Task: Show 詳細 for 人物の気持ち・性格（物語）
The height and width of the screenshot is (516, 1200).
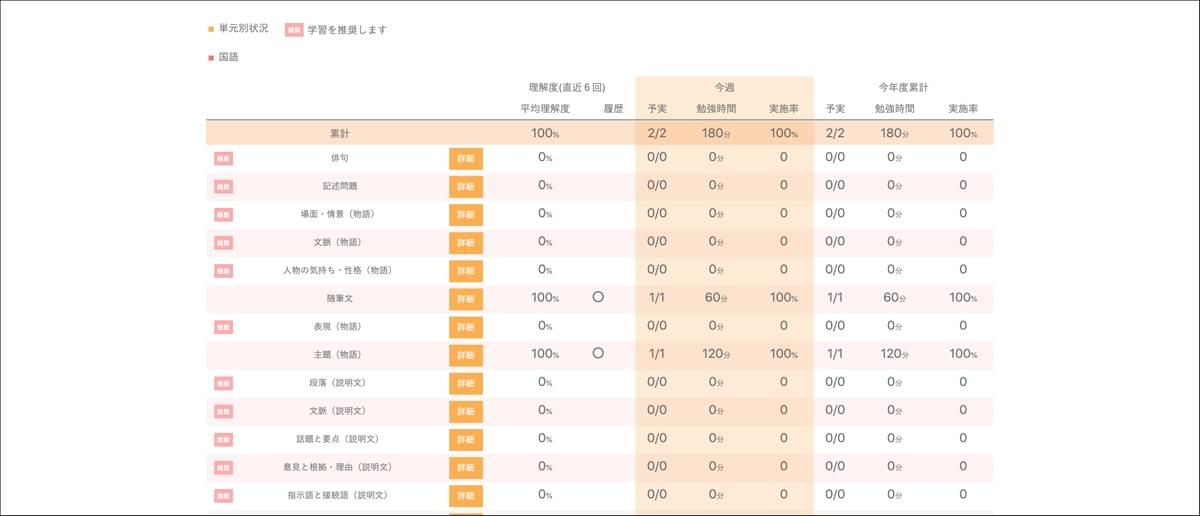Action: tap(466, 270)
